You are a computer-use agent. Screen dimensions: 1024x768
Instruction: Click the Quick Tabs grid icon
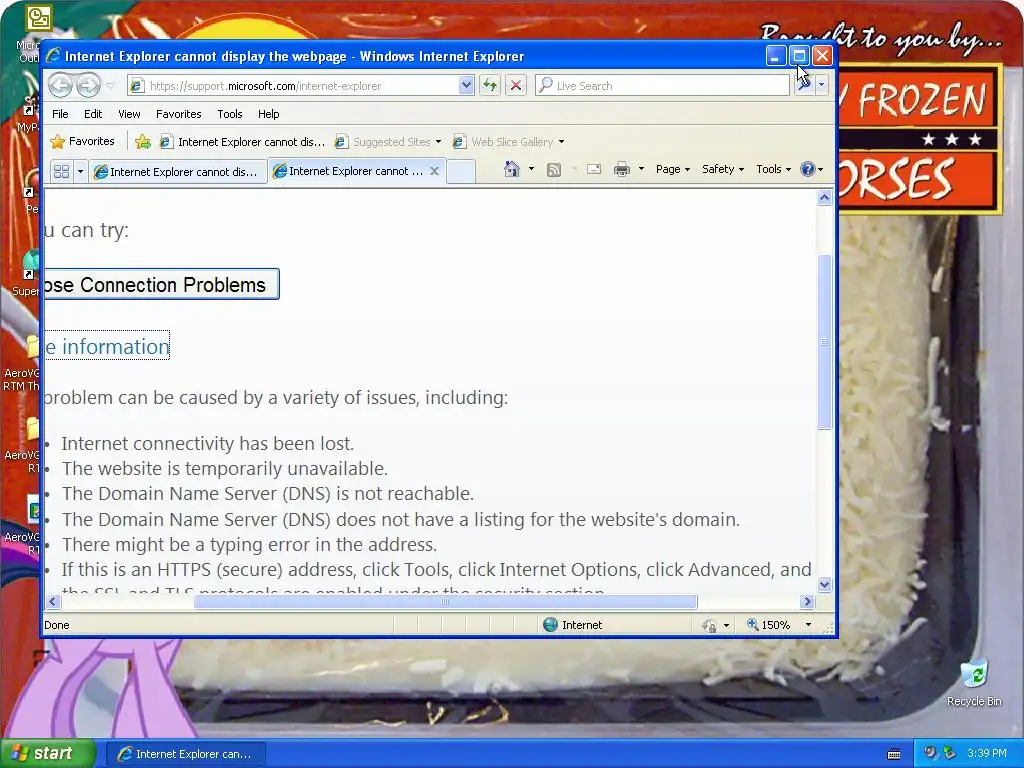pos(61,171)
